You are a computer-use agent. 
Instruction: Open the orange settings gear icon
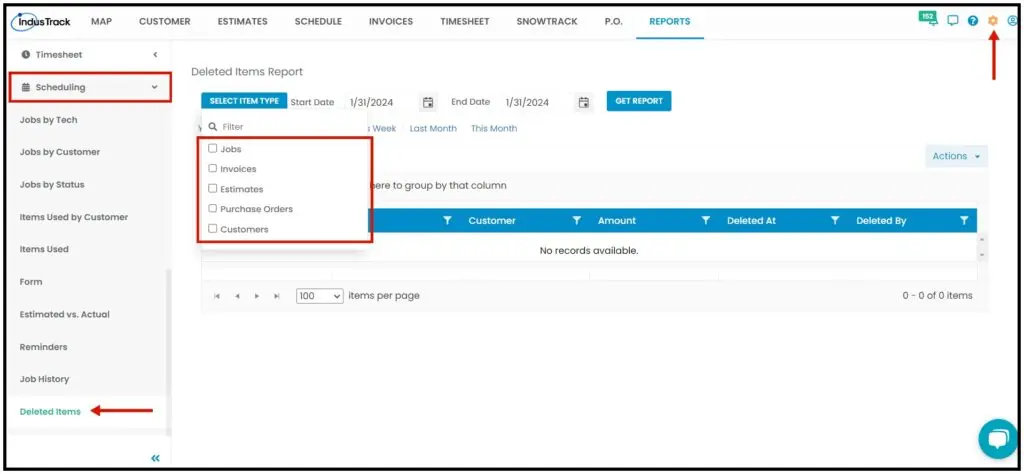click(x=993, y=21)
